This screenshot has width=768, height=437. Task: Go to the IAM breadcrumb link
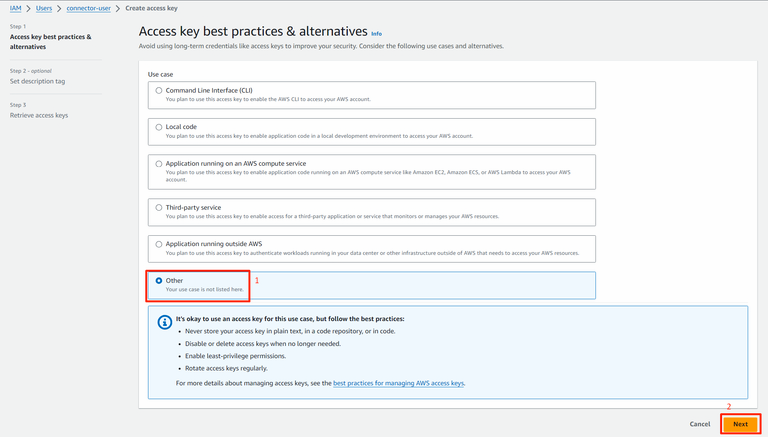(x=15, y=7)
